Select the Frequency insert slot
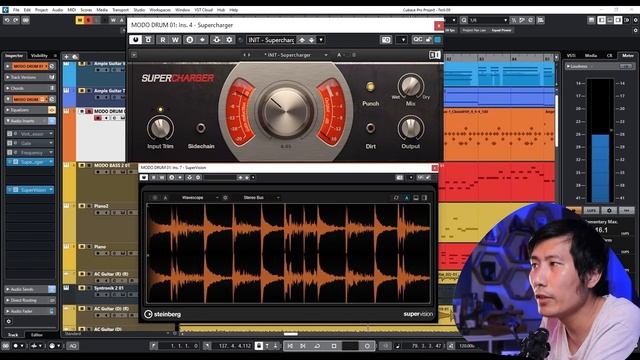 31,153
